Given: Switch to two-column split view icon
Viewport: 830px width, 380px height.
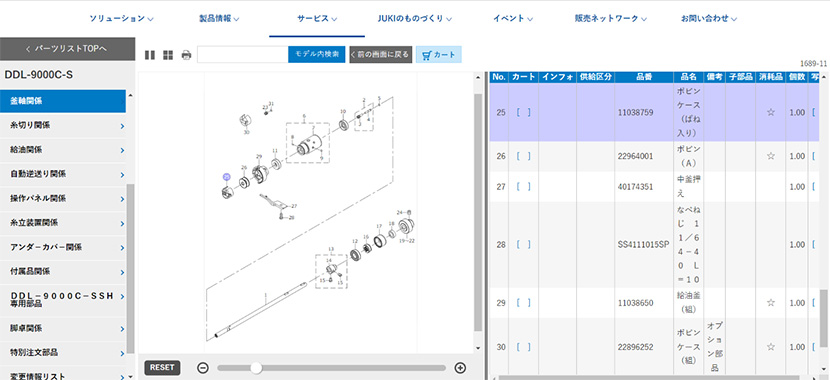Looking at the screenshot, I should click(150, 55).
